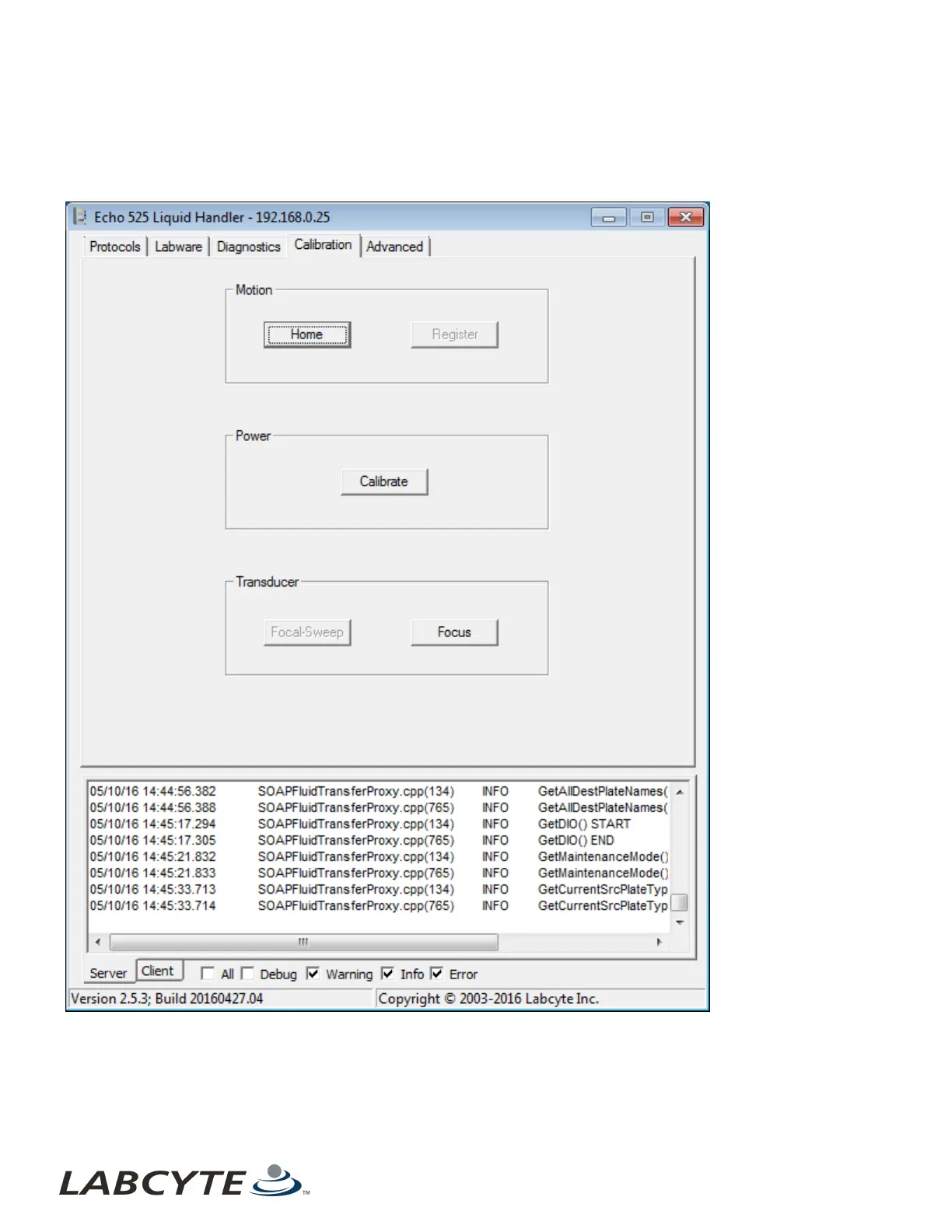Switch log view to Client tab
This screenshot has height=1232, width=952.
(159, 971)
